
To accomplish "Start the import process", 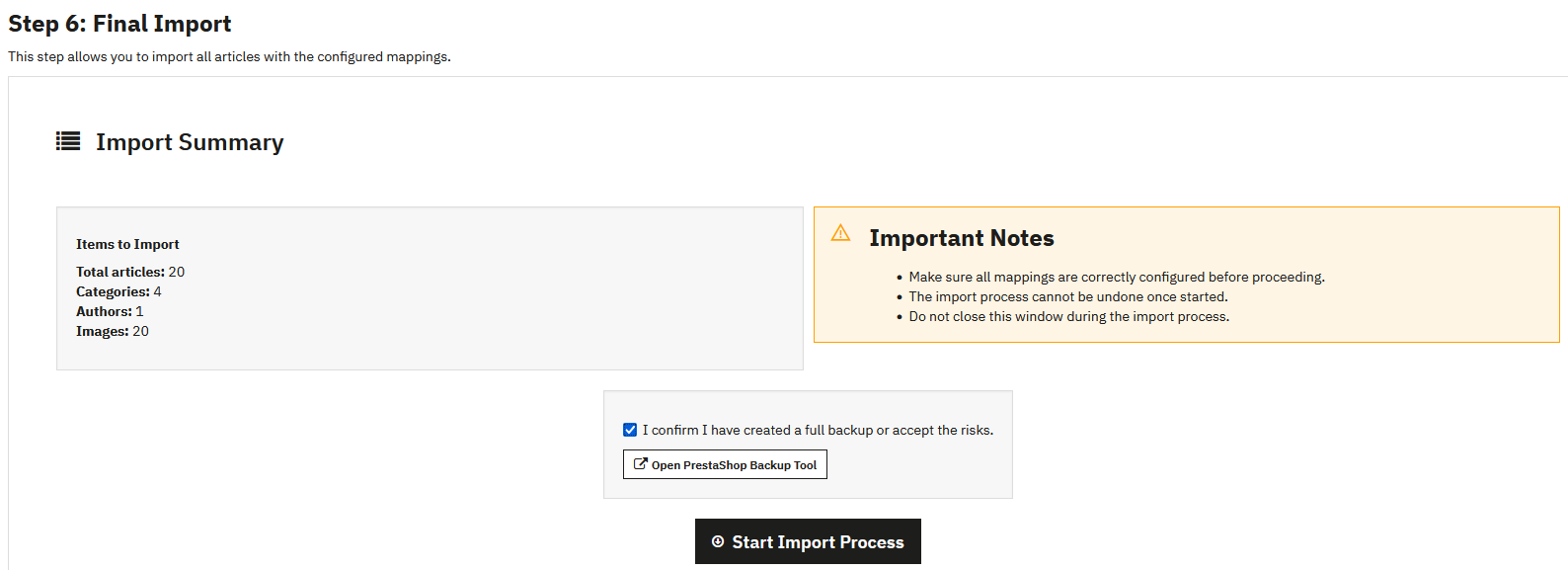I will click(x=808, y=541).
